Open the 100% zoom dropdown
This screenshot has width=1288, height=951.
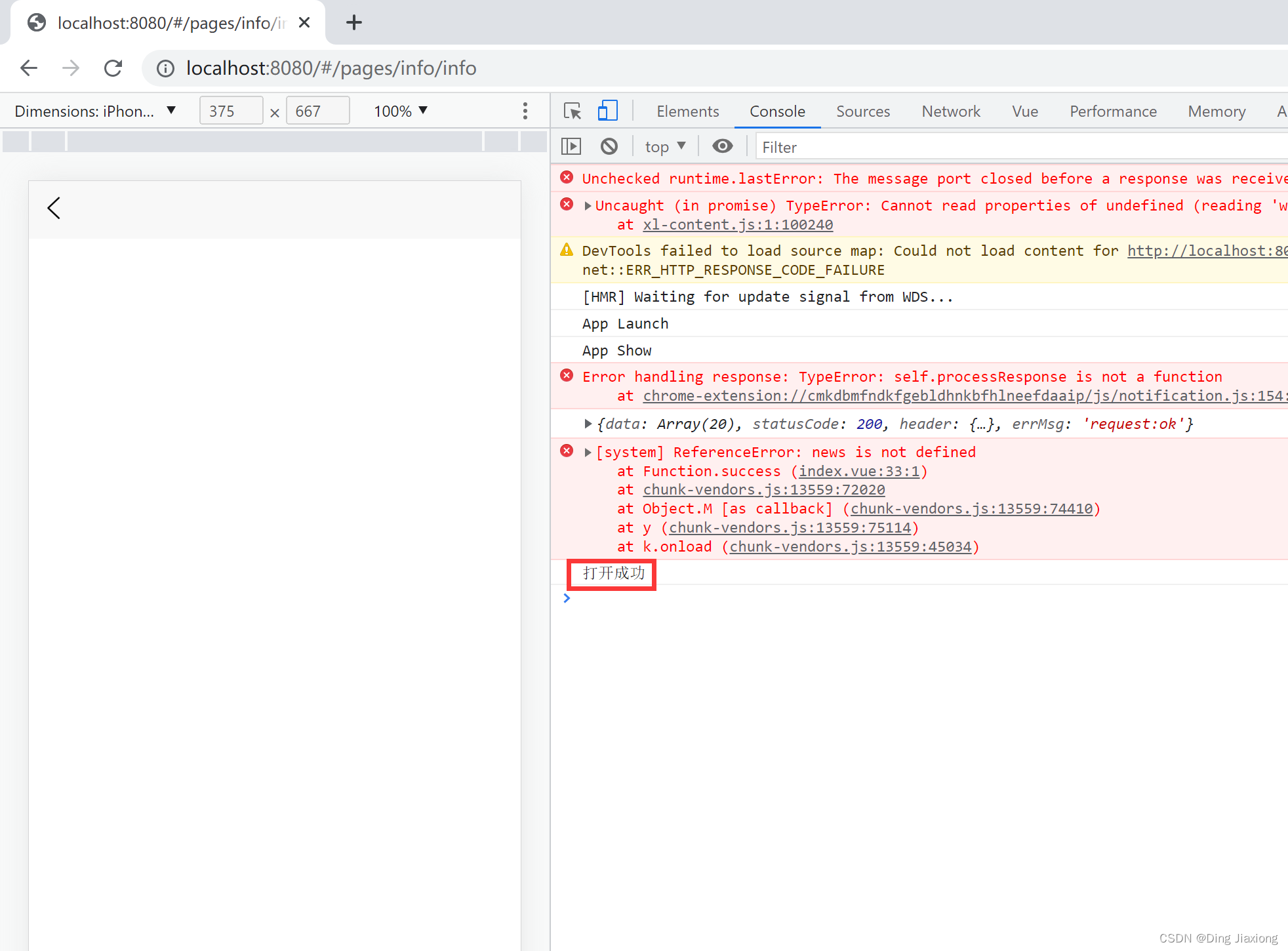(x=400, y=111)
